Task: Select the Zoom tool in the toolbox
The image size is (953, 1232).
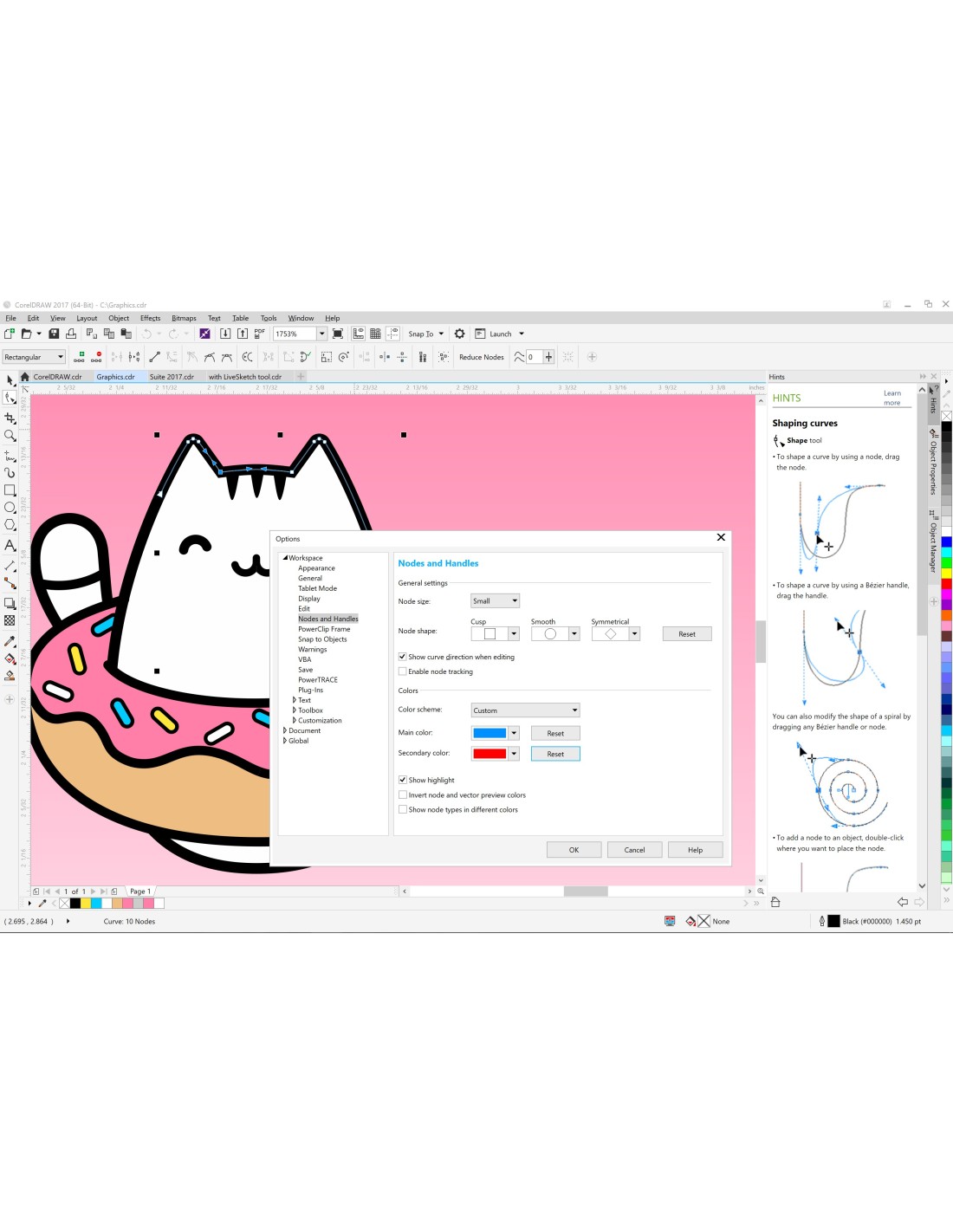Action: point(10,436)
